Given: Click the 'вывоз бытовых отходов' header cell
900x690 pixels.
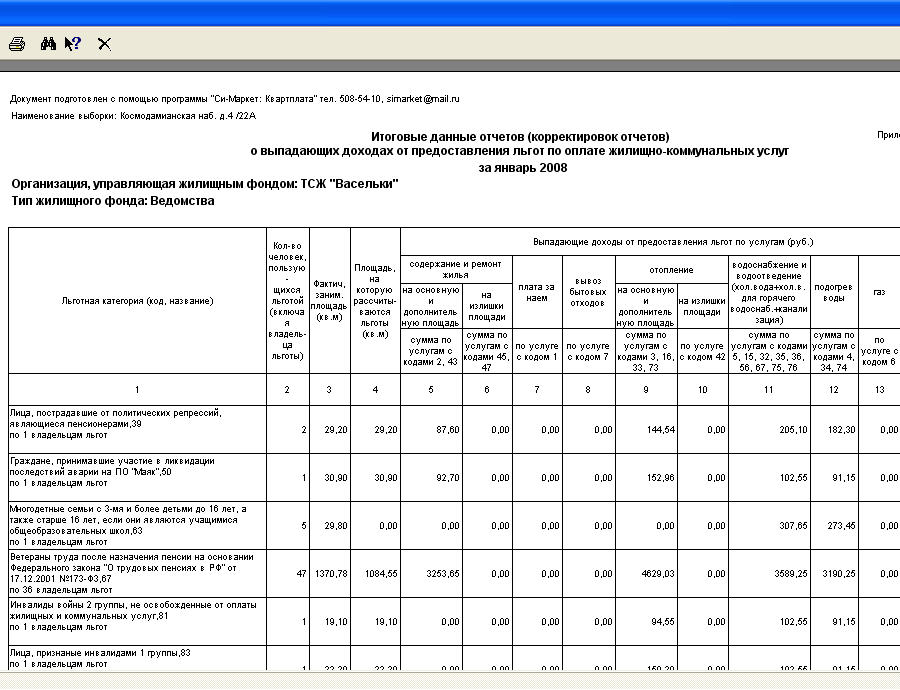Looking at the screenshot, I should pos(588,292).
